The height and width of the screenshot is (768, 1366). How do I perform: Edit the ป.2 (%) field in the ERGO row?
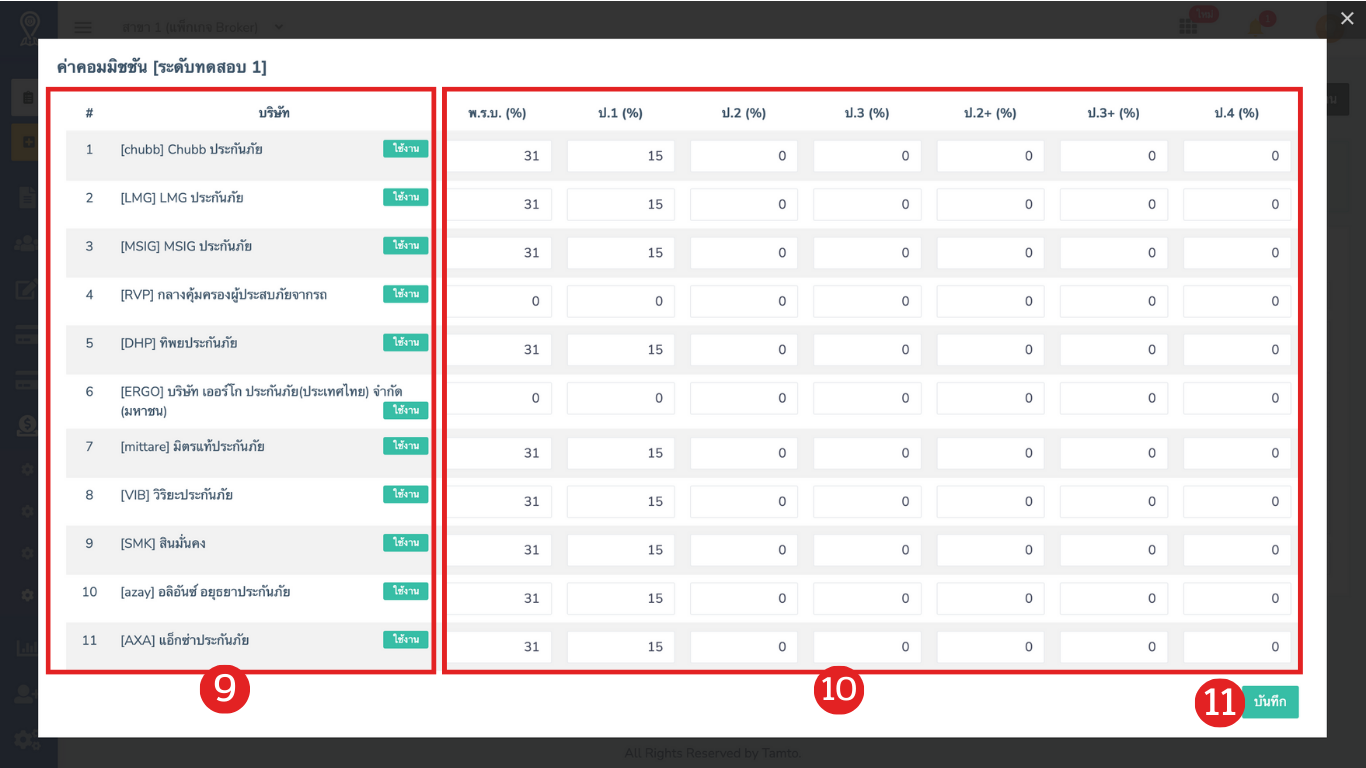click(x=744, y=398)
